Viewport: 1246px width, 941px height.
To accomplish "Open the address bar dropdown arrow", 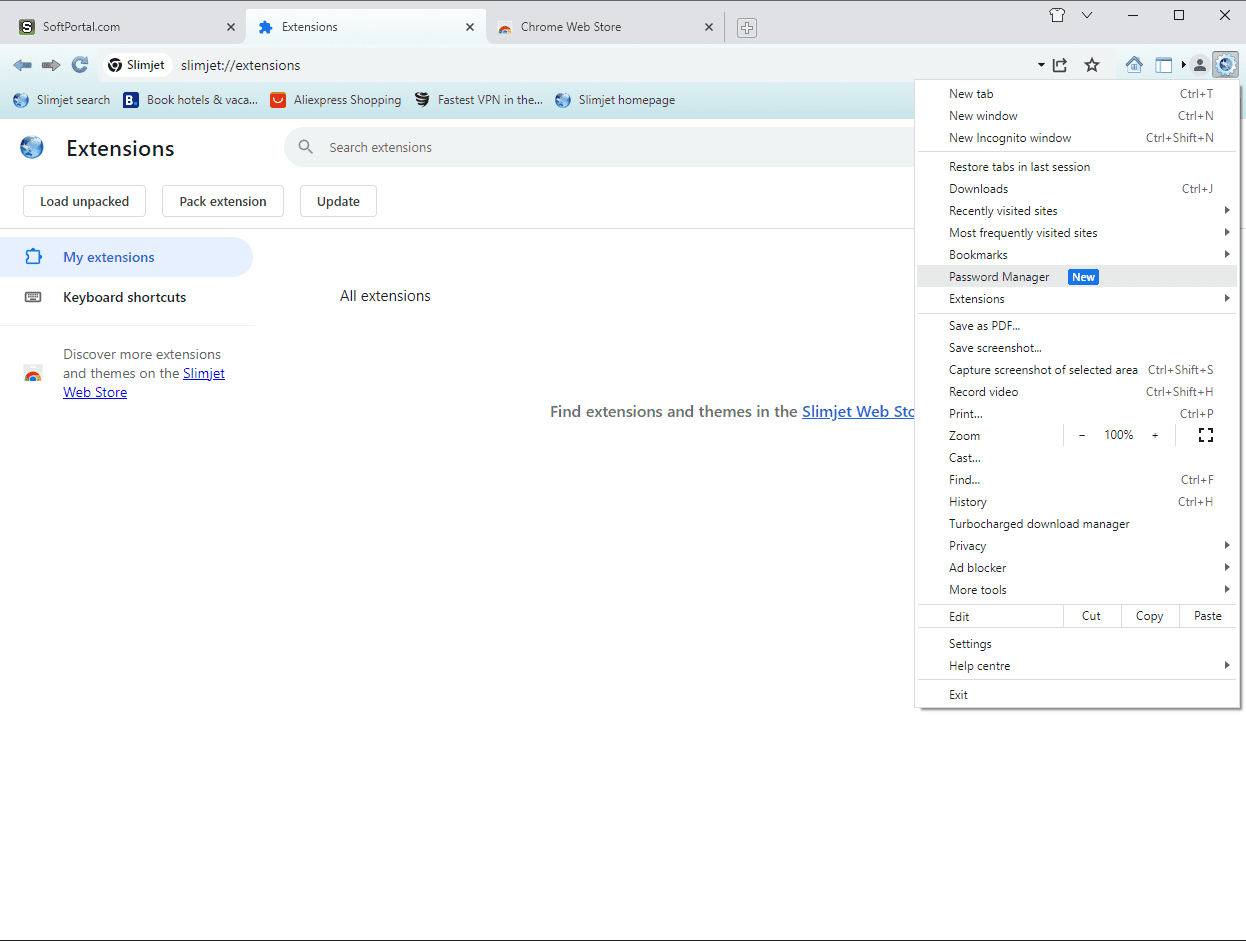I will pos(1041,65).
